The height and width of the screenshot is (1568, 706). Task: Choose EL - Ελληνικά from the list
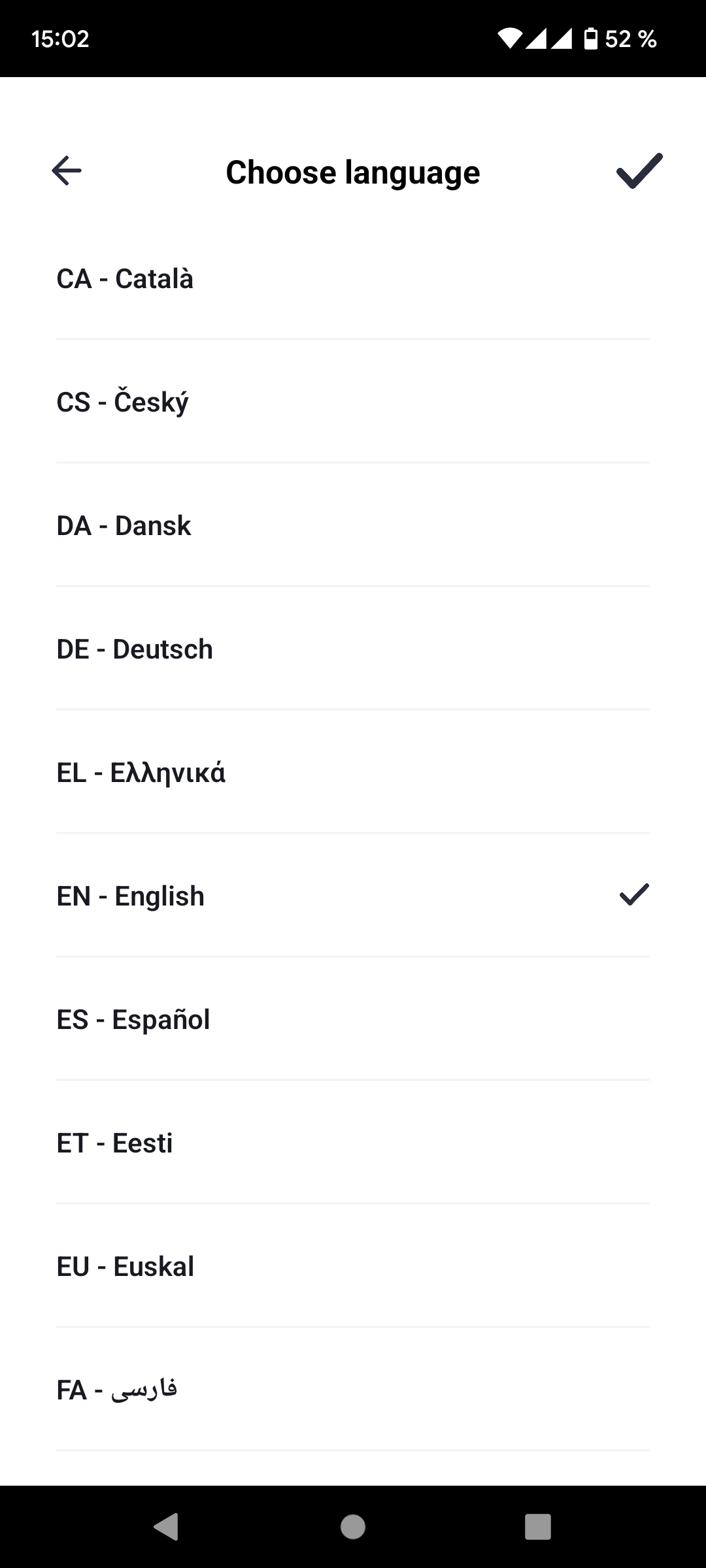click(x=353, y=772)
